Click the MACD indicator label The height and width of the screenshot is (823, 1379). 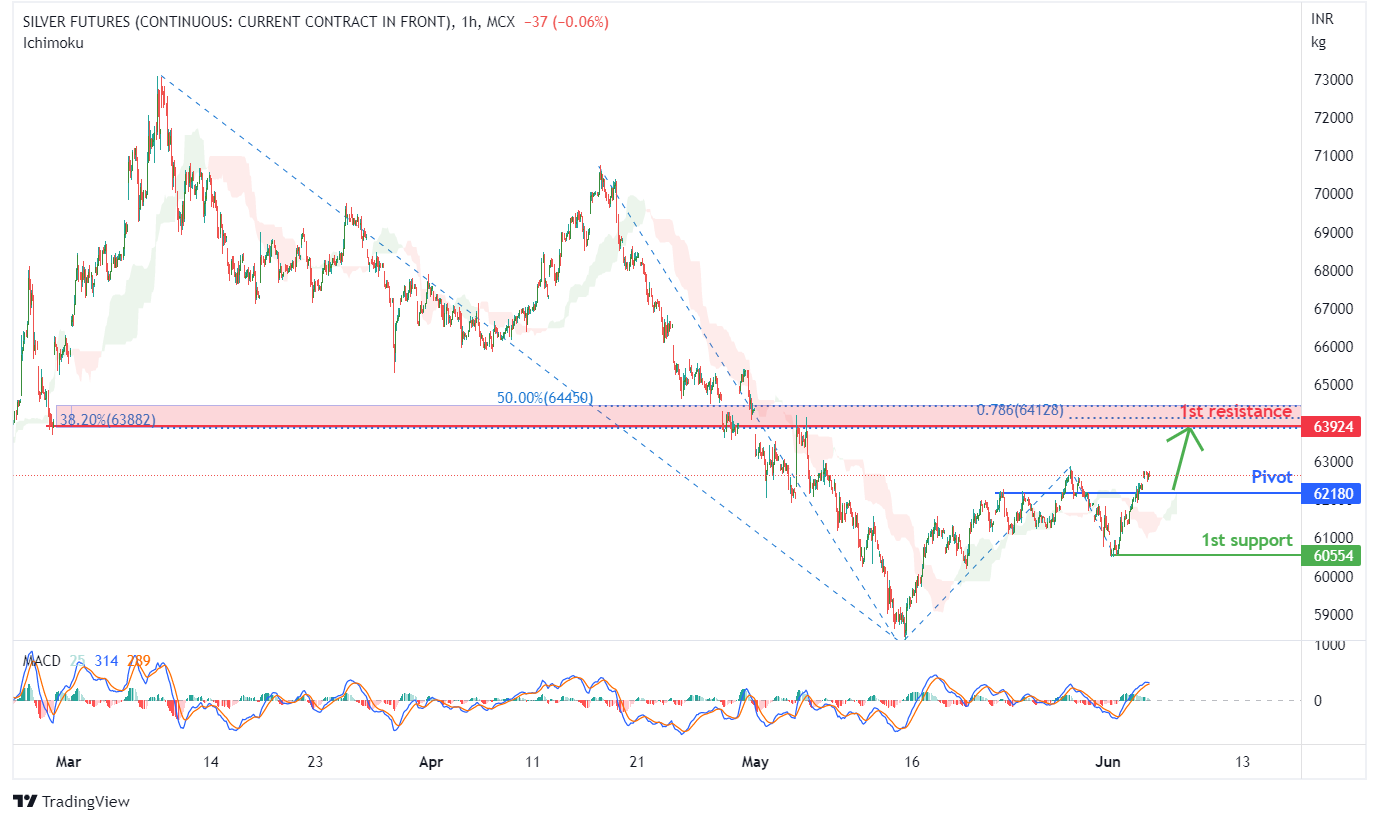tap(42, 661)
